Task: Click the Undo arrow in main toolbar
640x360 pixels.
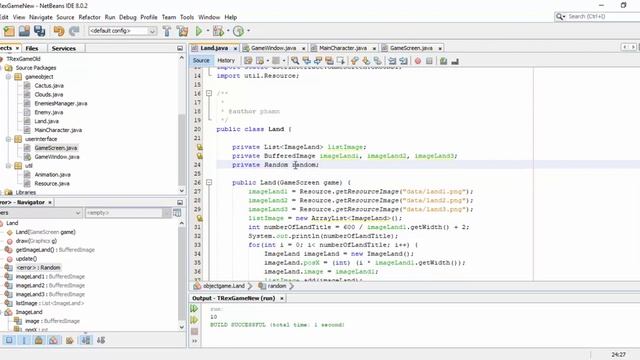Action: (59, 31)
